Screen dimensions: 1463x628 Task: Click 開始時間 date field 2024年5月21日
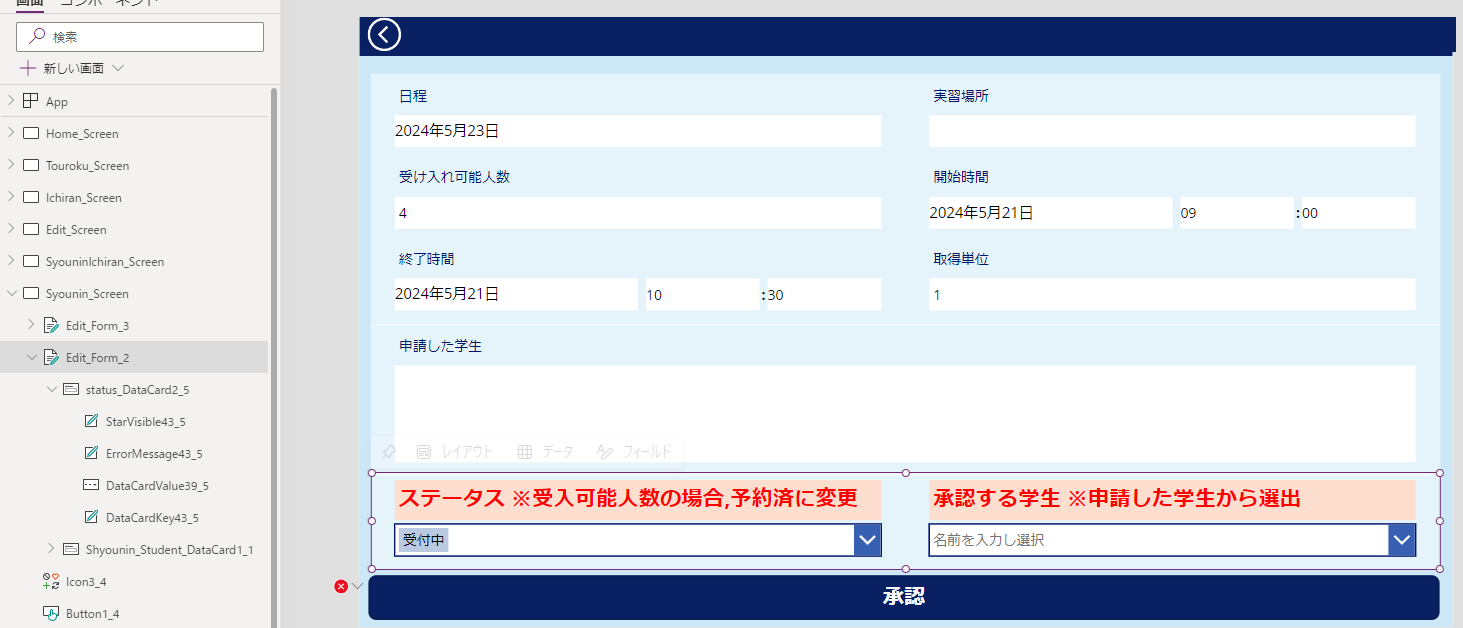point(1050,213)
